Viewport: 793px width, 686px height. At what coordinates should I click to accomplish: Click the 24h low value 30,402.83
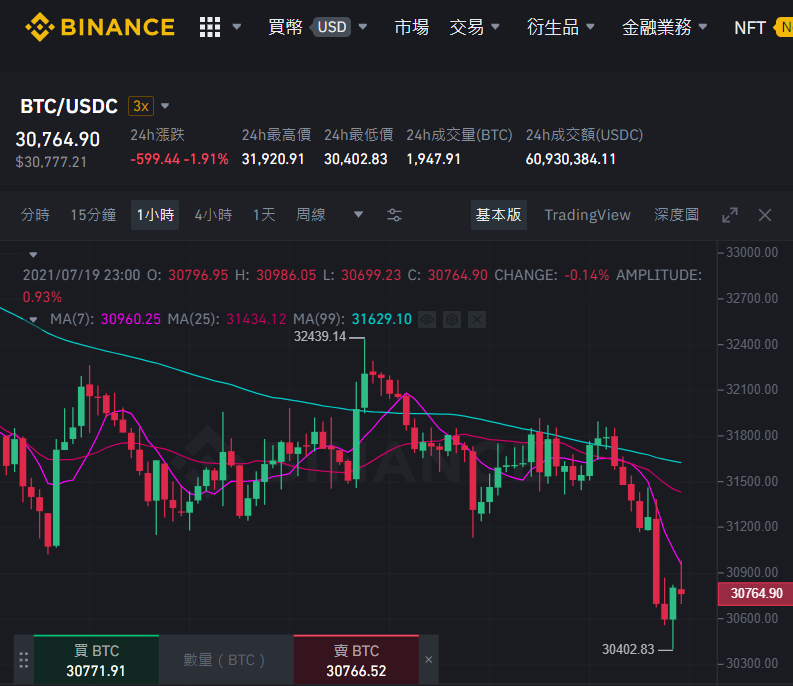tap(356, 159)
